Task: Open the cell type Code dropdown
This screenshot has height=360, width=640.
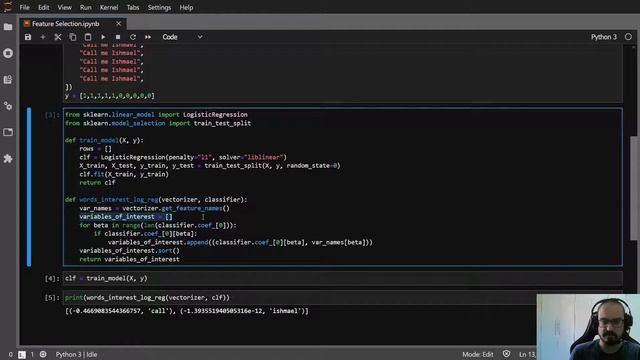Action: coord(182,37)
